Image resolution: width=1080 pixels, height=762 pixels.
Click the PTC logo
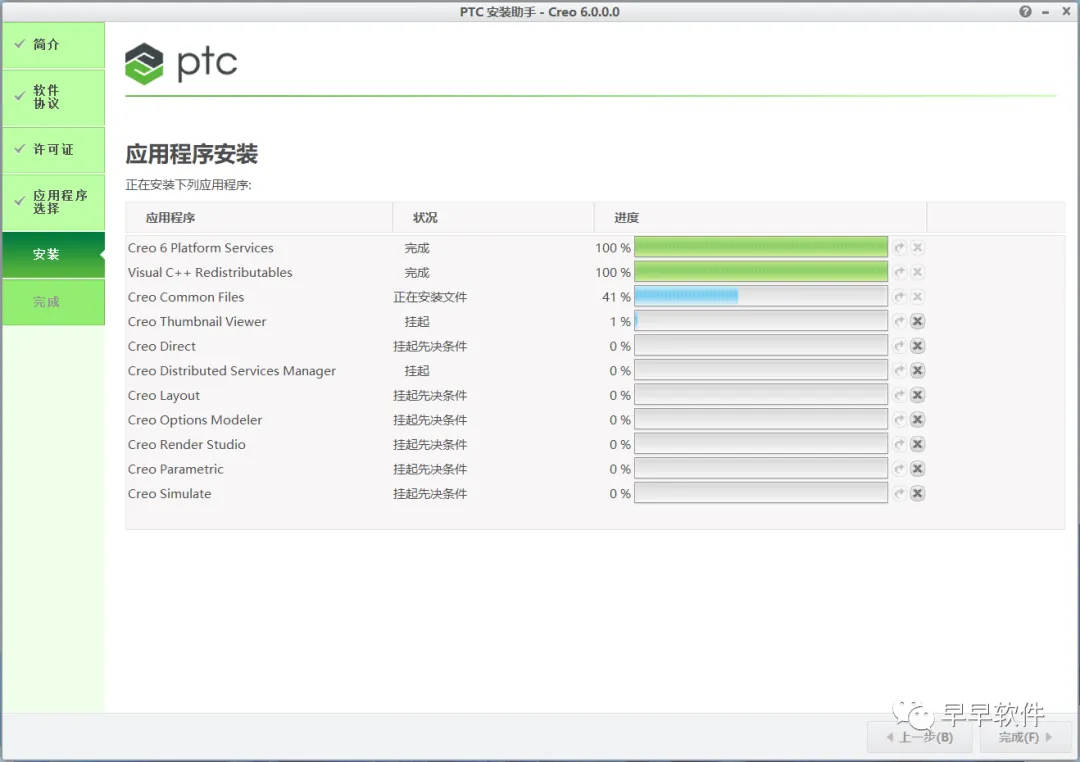pyautogui.click(x=181, y=63)
